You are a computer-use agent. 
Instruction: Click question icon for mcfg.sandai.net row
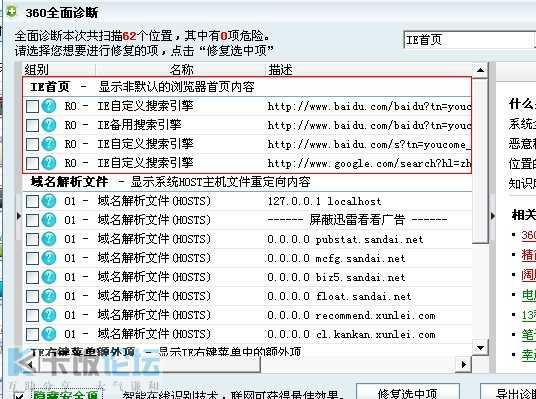coord(49,258)
